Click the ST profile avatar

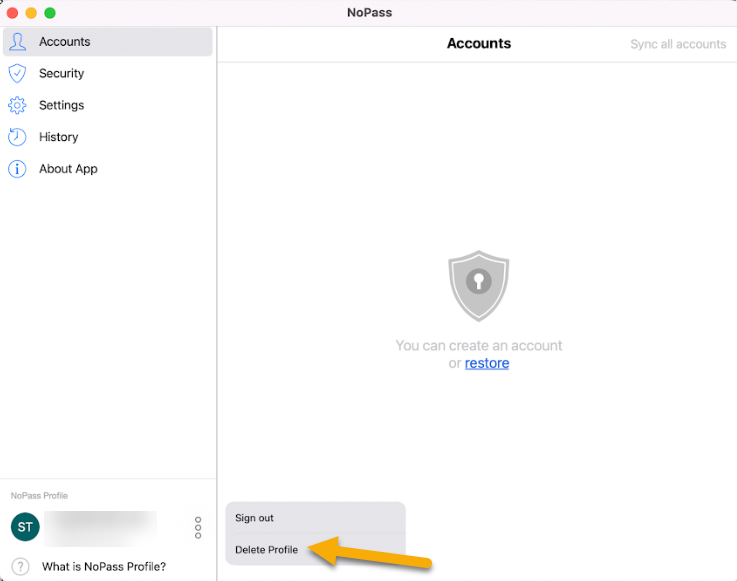click(x=25, y=527)
